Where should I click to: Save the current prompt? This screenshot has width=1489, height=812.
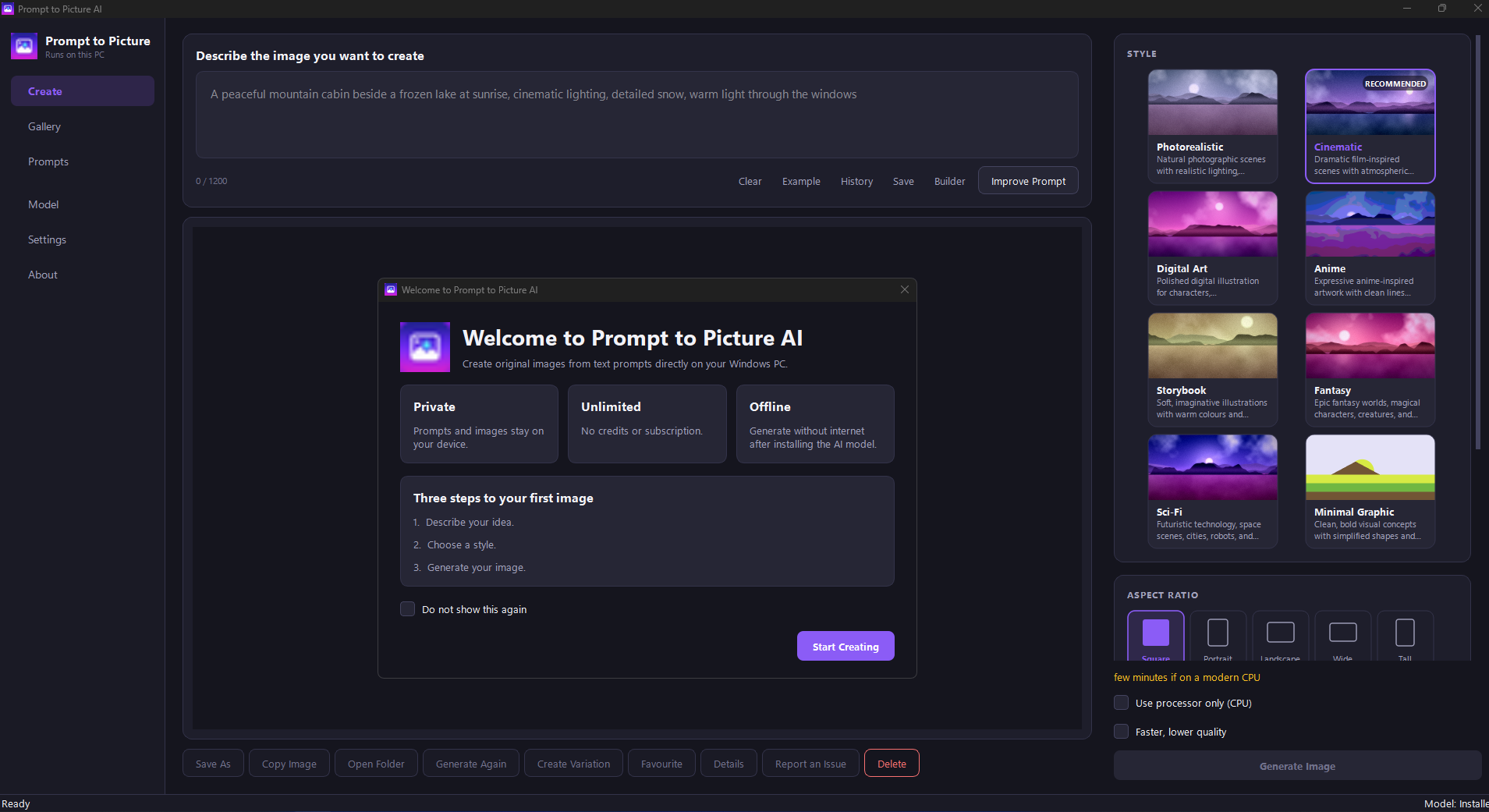click(903, 181)
